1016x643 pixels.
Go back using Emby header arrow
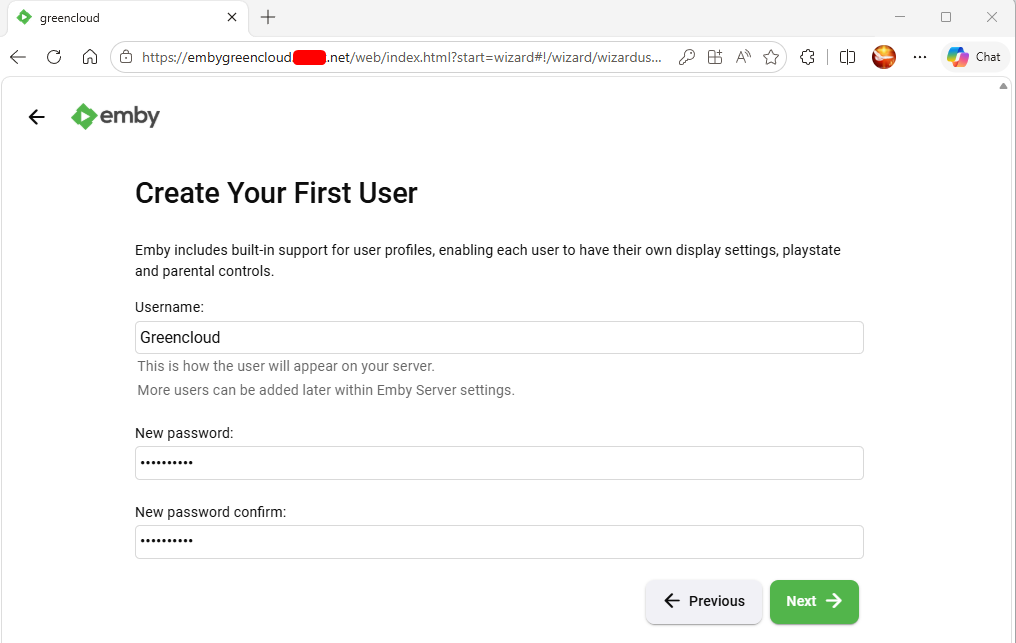pyautogui.click(x=36, y=117)
